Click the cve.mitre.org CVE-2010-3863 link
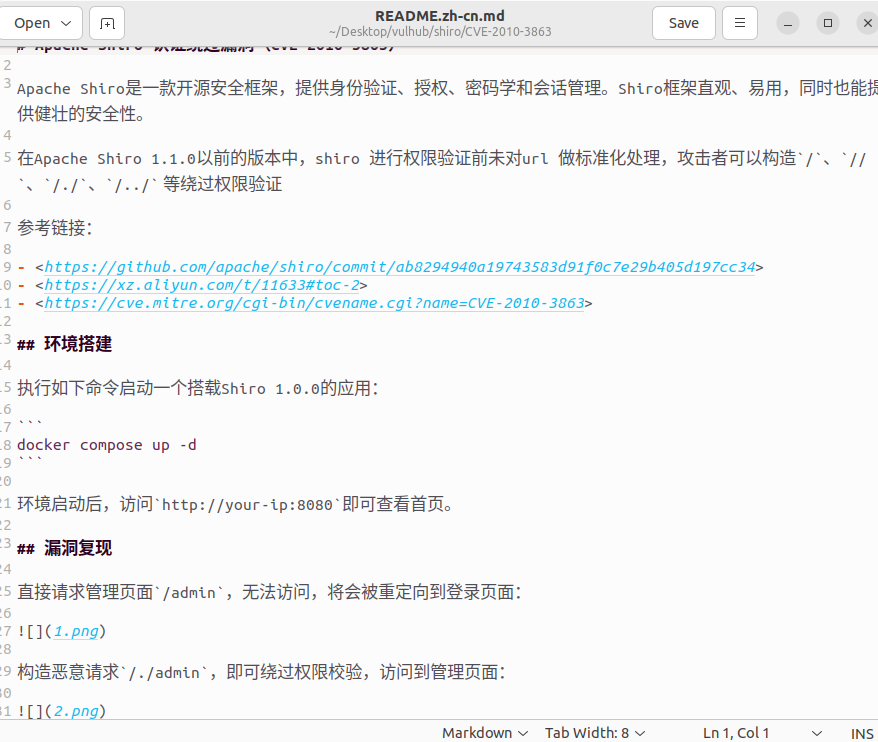The image size is (878, 742). pos(314,303)
